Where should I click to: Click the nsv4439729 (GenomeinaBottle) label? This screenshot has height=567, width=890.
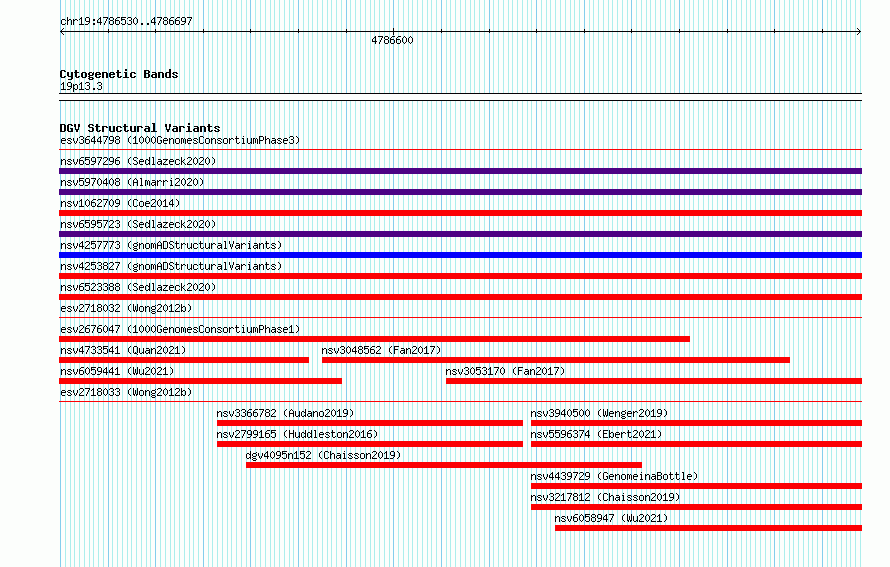(614, 476)
